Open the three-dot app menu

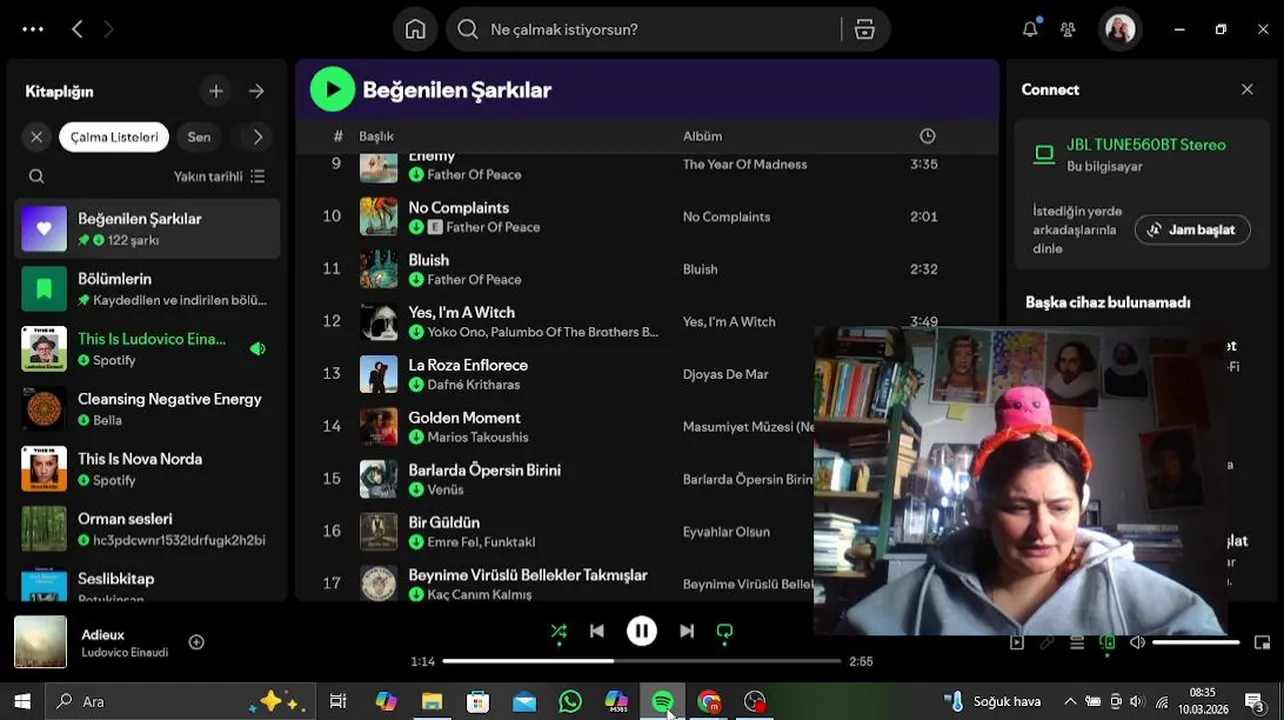pyautogui.click(x=33, y=29)
